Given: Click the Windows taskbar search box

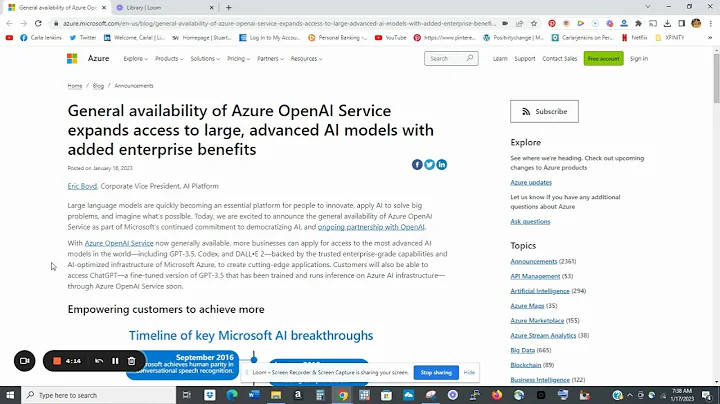Looking at the screenshot, I should click(x=98, y=395).
